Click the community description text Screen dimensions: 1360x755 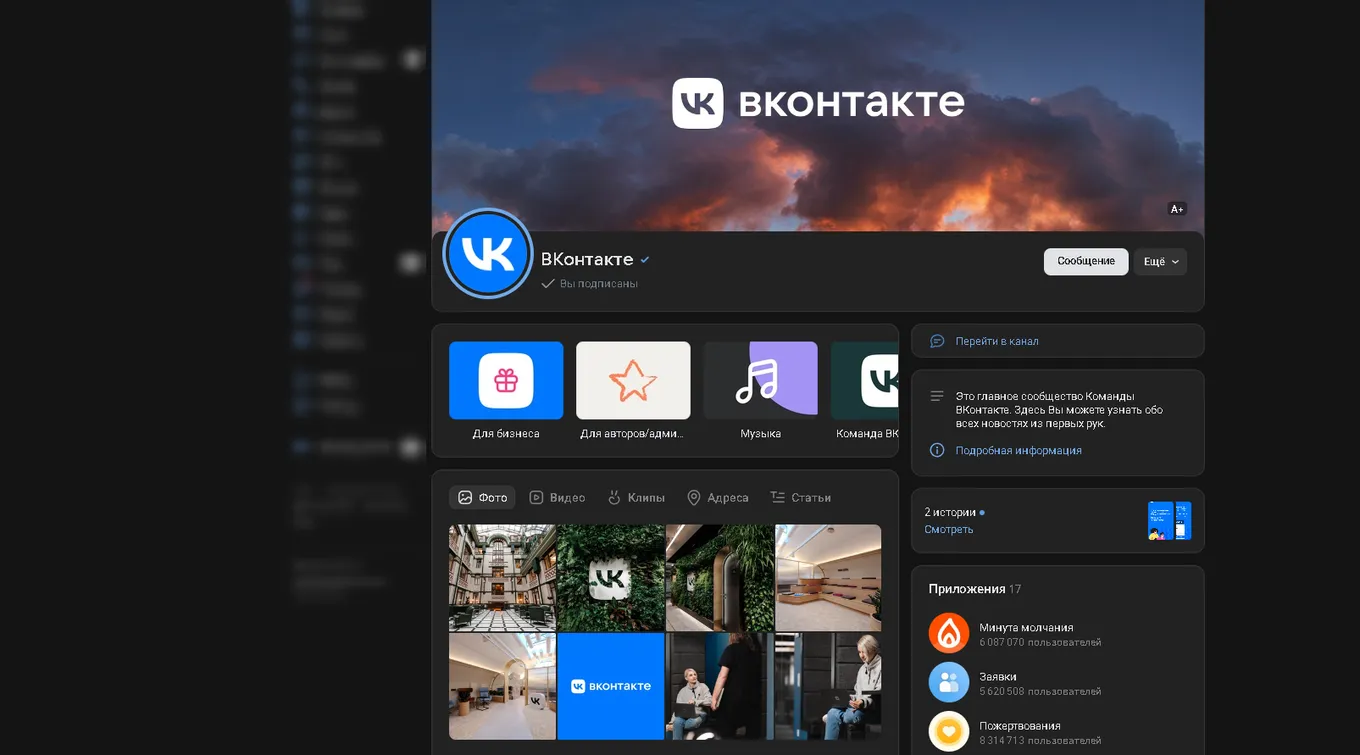[x=1059, y=410]
